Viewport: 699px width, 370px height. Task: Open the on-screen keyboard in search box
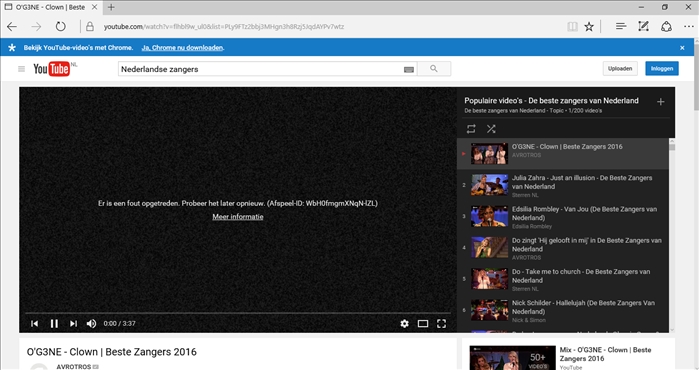point(409,69)
